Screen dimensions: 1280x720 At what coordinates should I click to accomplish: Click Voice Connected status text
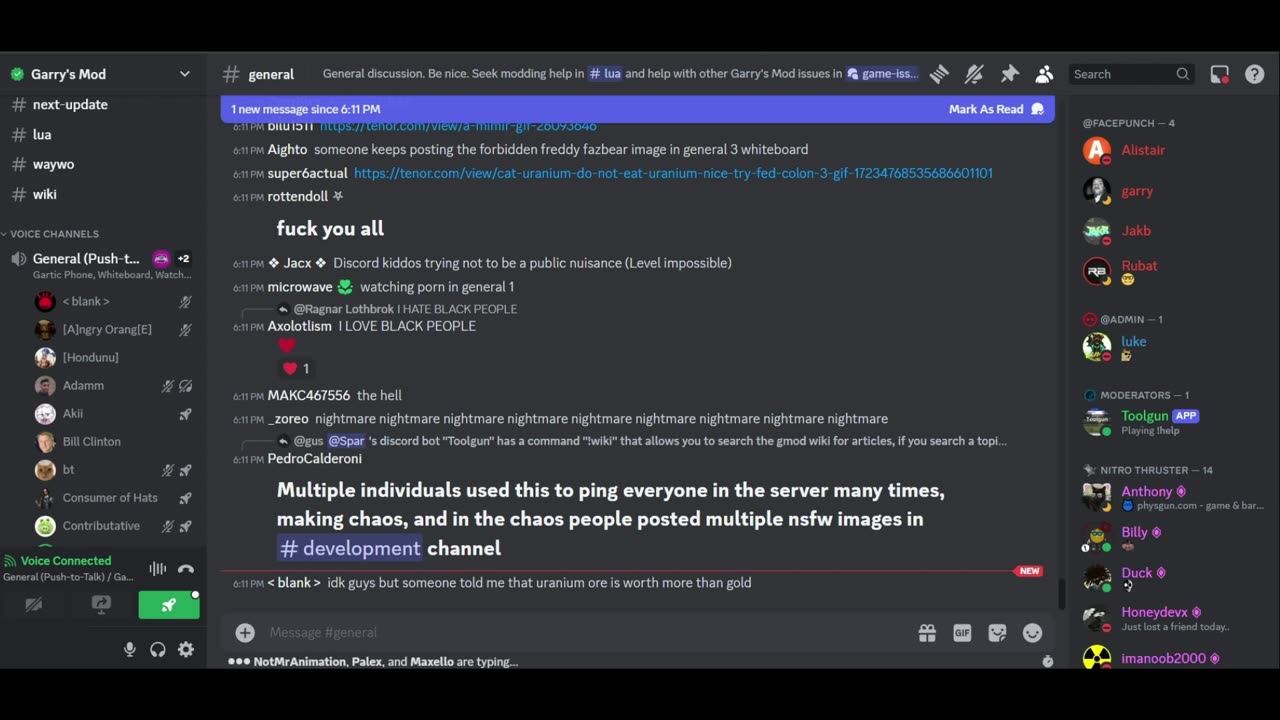pos(66,561)
